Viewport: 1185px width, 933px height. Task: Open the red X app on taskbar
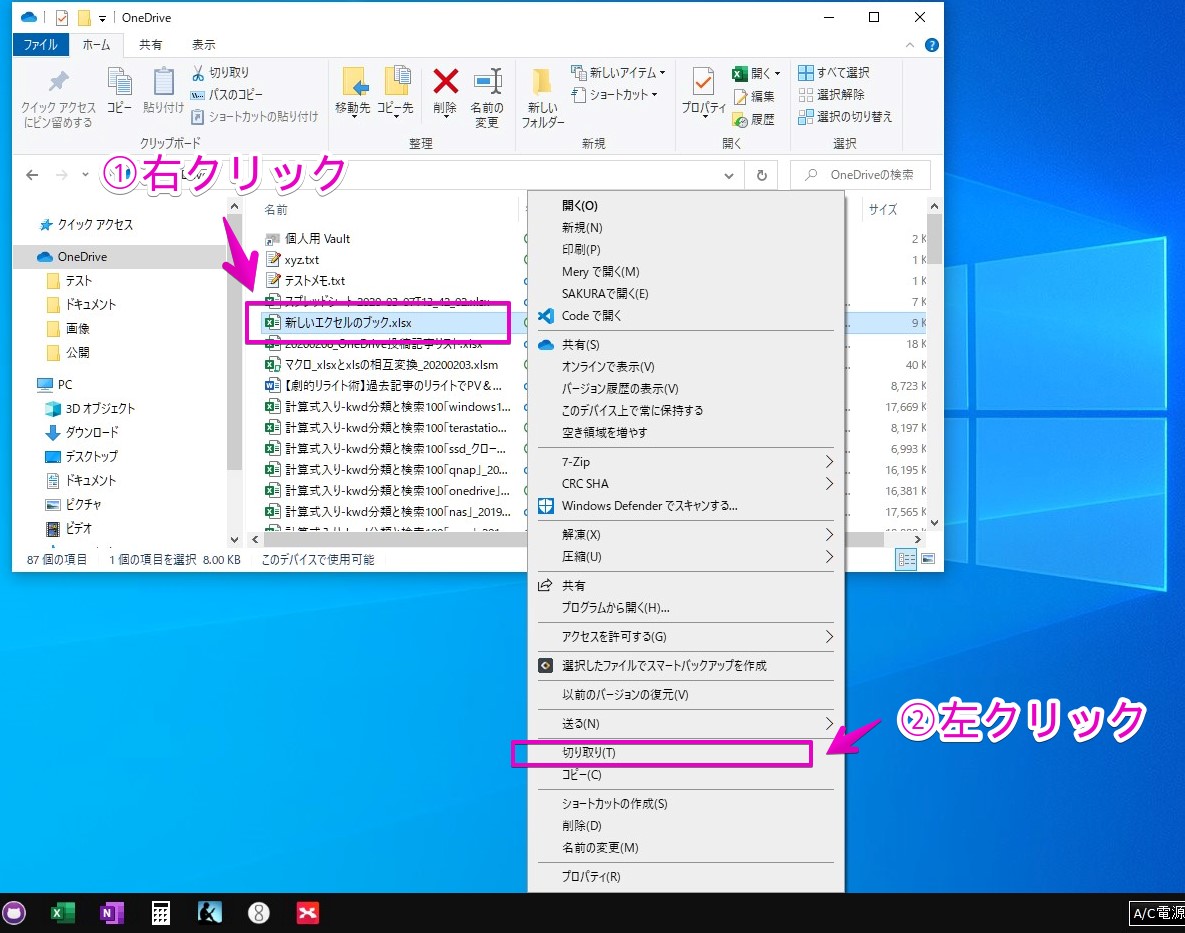(308, 913)
